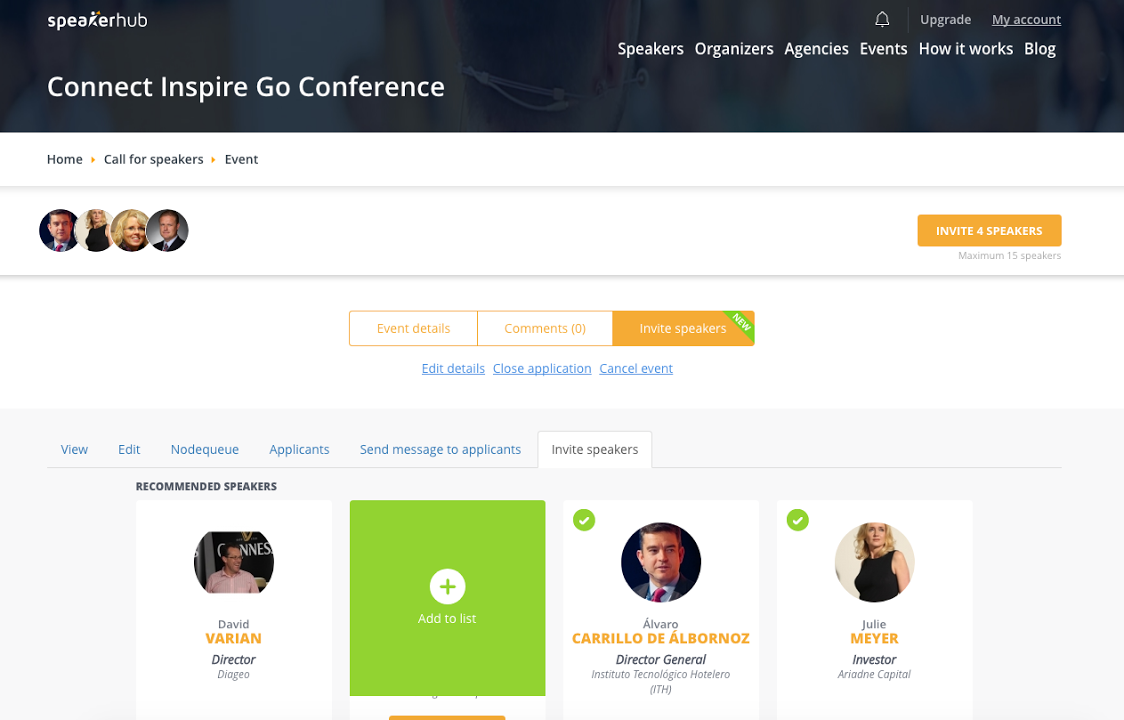Click the Close application link
This screenshot has height=720, width=1124.
[542, 369]
